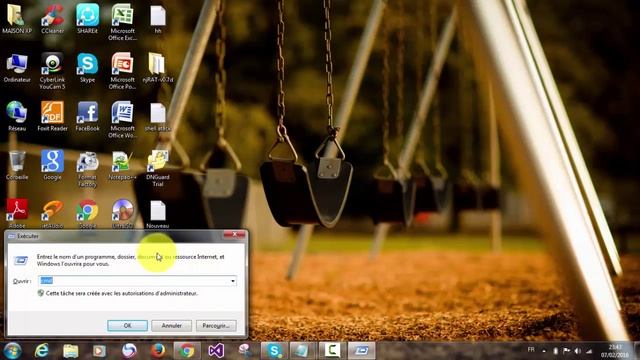Open the volume tray icon
640x360 pixels.
[x=578, y=351]
